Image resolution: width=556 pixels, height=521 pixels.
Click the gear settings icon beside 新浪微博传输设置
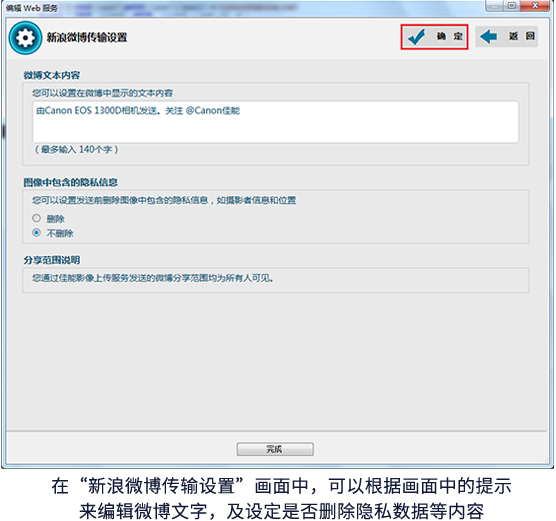(25, 38)
